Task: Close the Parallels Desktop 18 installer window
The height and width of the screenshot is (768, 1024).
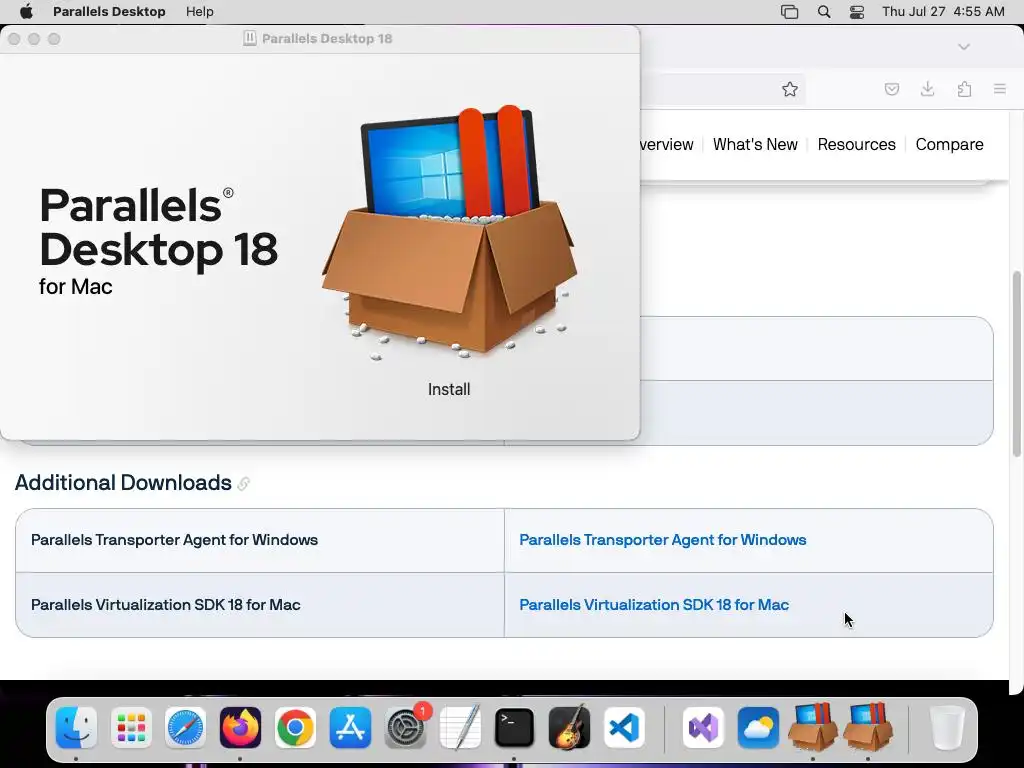Action: click(x=14, y=39)
